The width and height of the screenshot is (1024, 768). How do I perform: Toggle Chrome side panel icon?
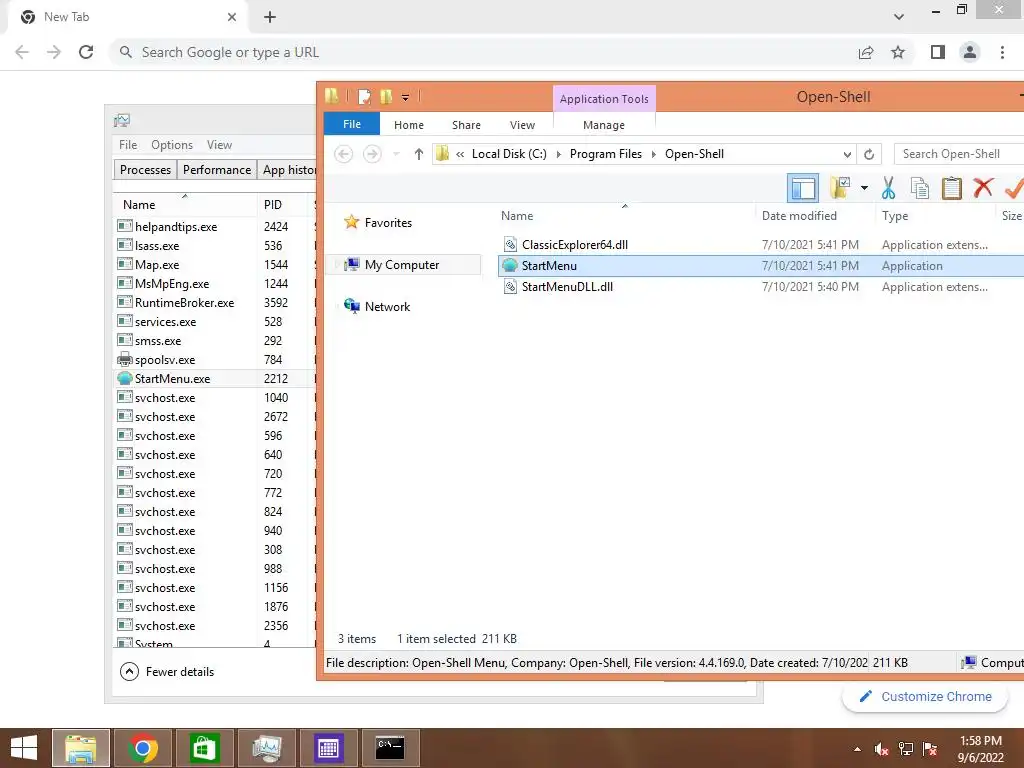point(938,52)
